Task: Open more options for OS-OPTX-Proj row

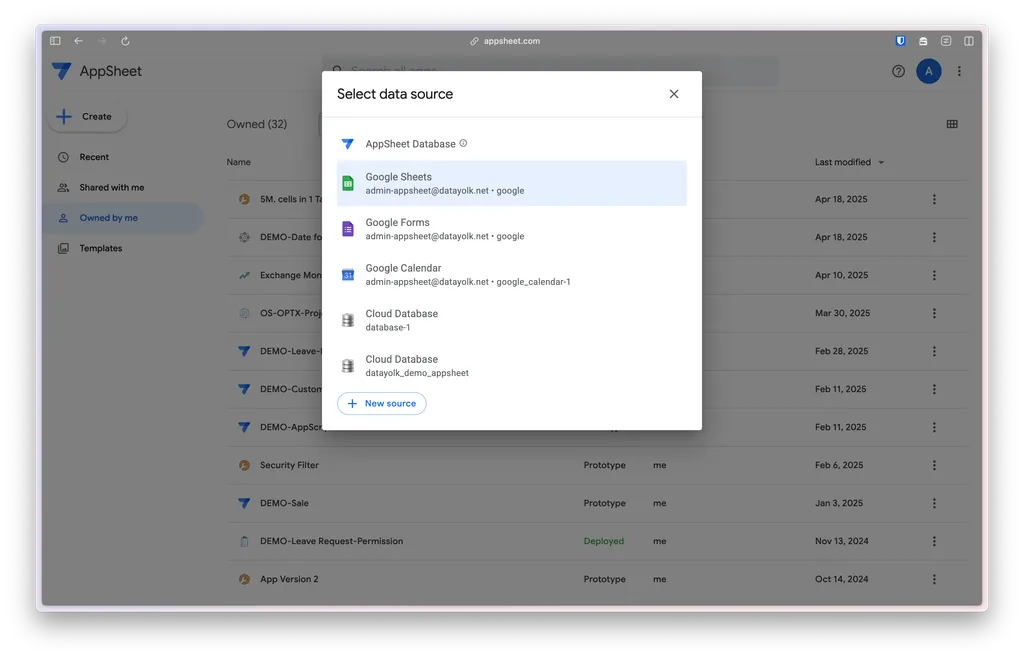Action: 934,313
